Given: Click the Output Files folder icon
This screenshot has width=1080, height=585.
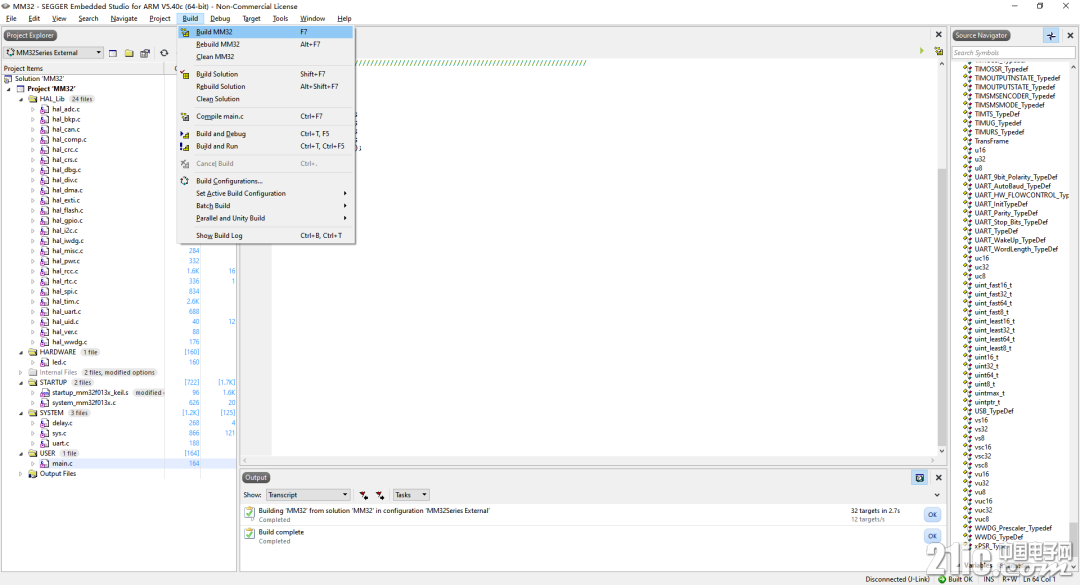Looking at the screenshot, I should 32,474.
